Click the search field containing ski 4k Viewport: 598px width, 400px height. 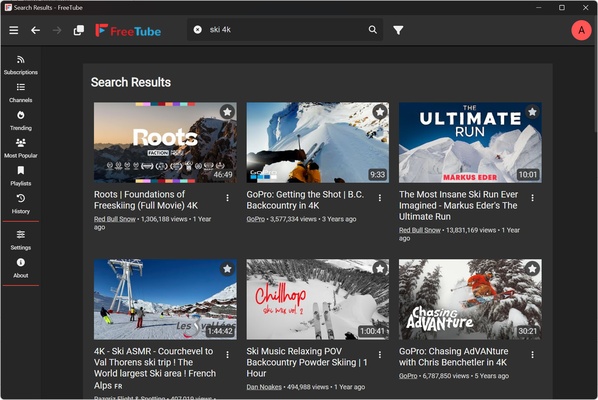click(285, 29)
